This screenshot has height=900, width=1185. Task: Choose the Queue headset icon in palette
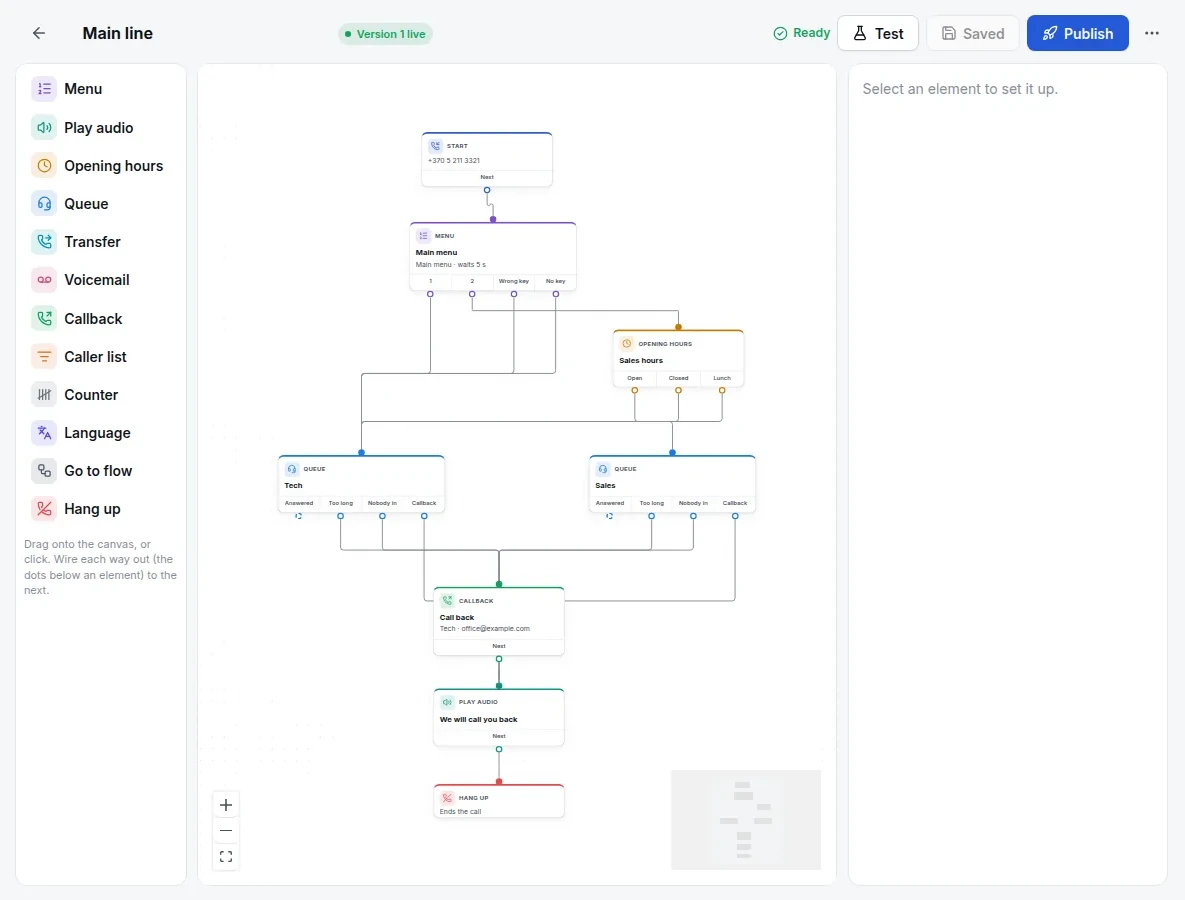pos(45,204)
